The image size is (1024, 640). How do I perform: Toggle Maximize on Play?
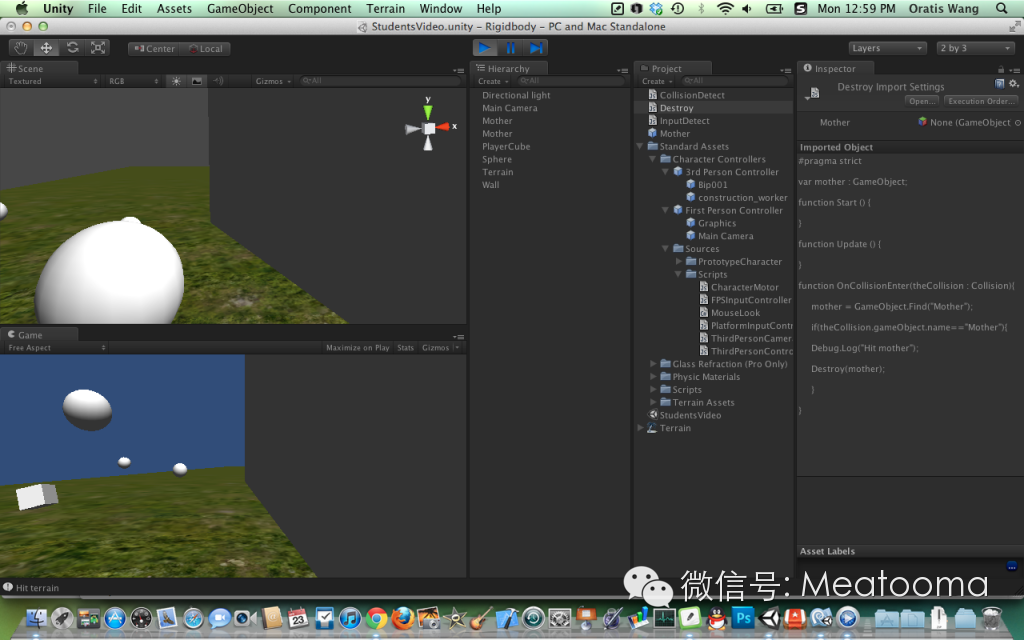[357, 347]
